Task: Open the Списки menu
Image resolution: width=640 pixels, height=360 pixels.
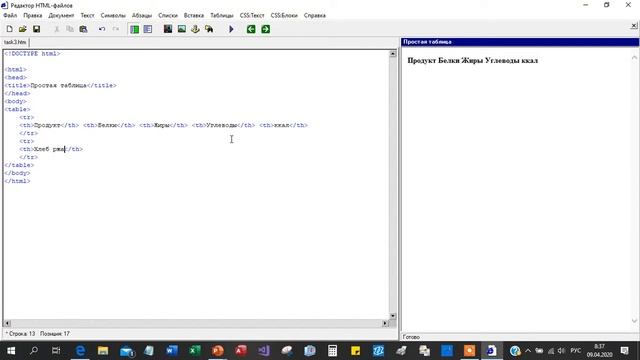Action: pyautogui.click(x=168, y=15)
